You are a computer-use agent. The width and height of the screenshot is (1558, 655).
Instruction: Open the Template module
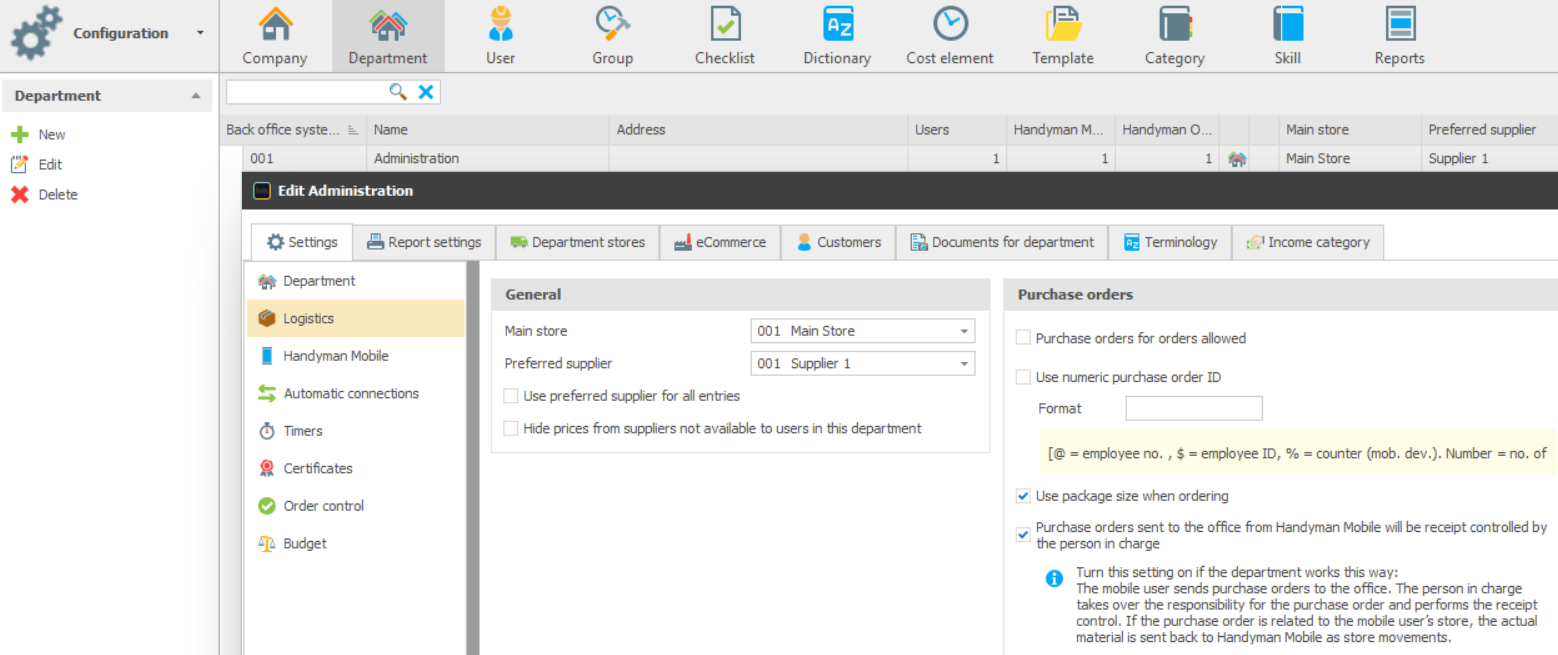click(x=1063, y=36)
